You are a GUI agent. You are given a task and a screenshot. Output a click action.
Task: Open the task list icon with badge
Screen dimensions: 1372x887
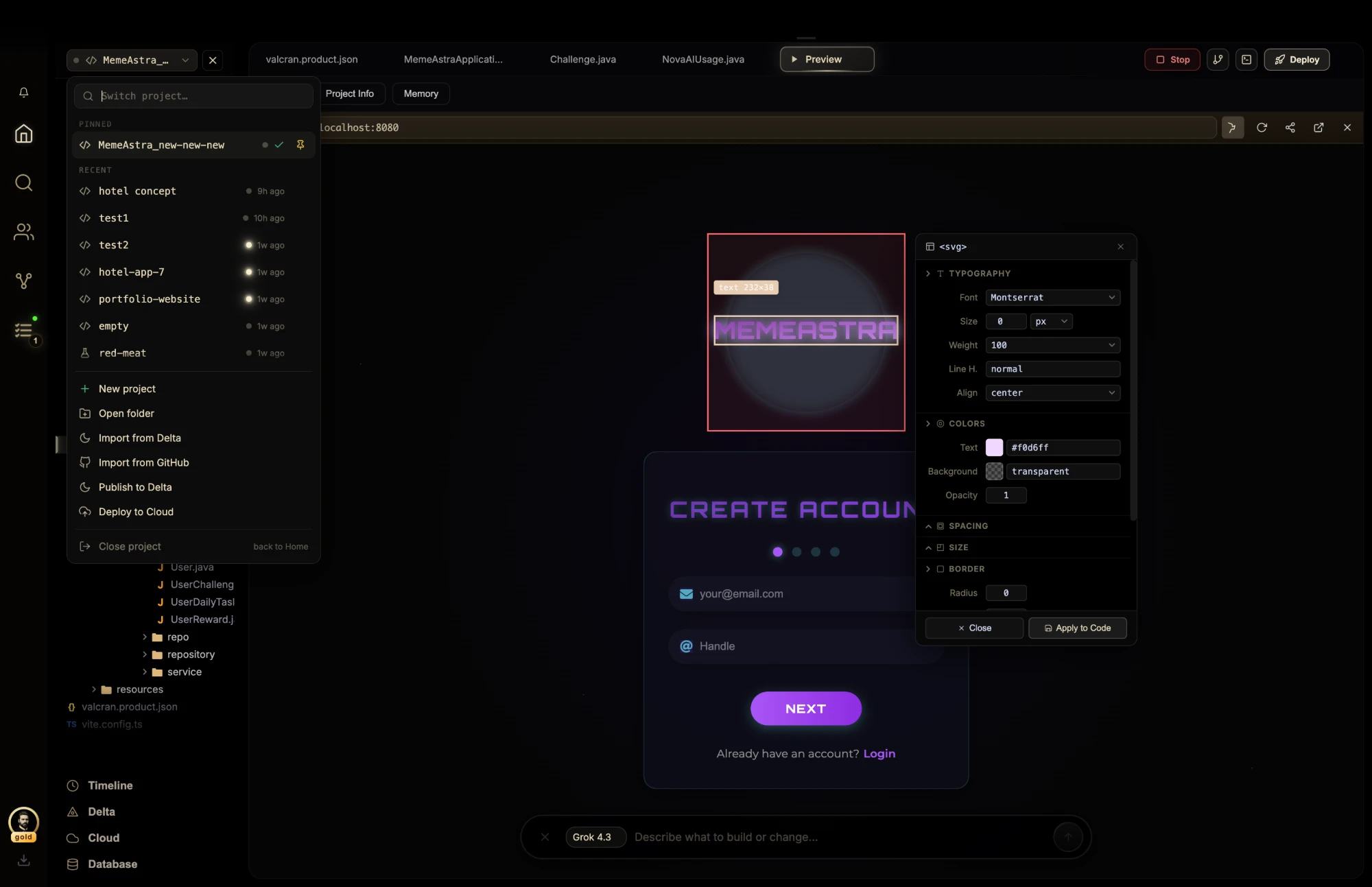pos(24,331)
